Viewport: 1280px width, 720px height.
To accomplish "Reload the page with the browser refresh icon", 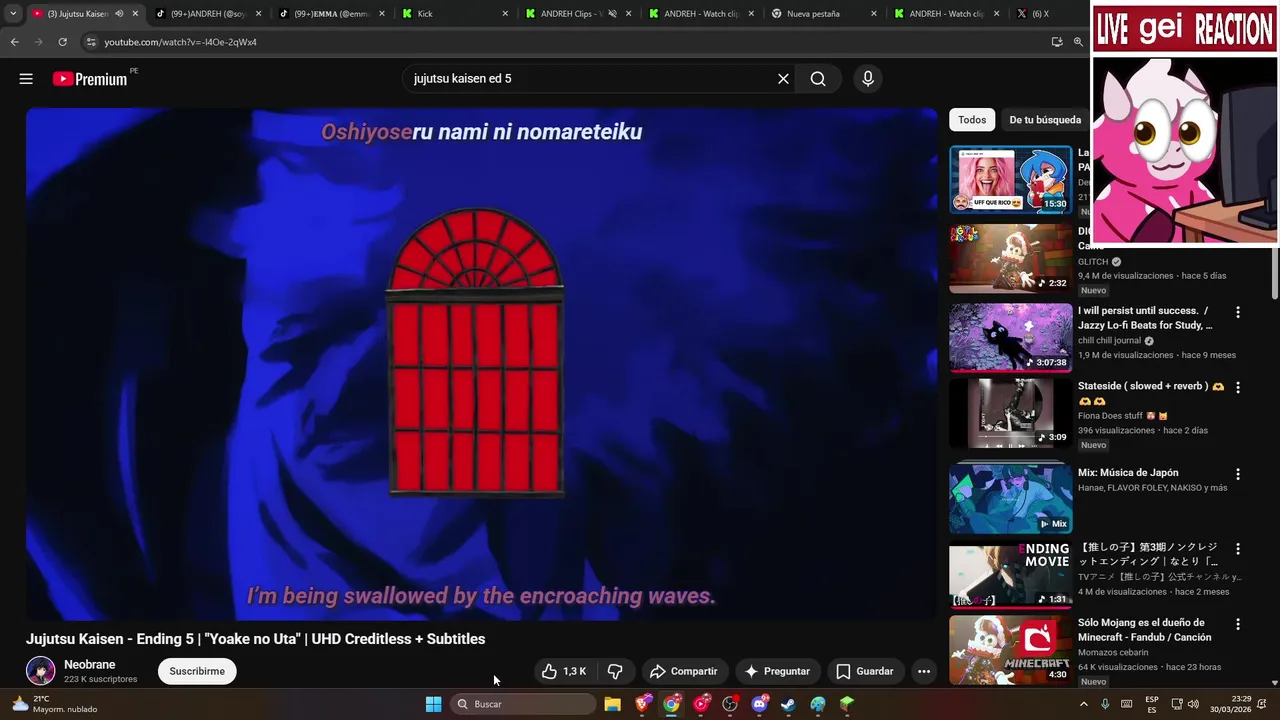I will 62,42.
